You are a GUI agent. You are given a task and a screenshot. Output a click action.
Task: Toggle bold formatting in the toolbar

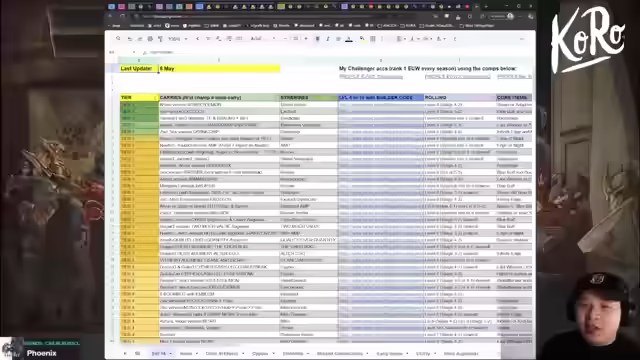[x=318, y=39]
